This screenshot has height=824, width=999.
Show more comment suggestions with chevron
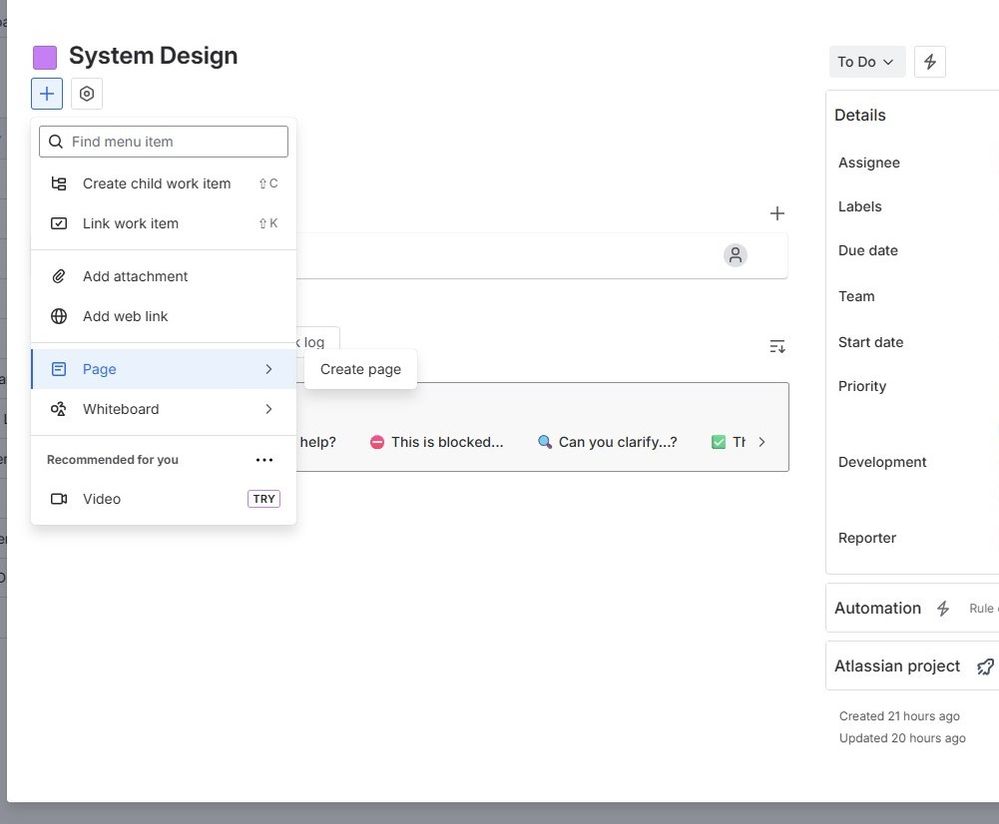pos(761,442)
